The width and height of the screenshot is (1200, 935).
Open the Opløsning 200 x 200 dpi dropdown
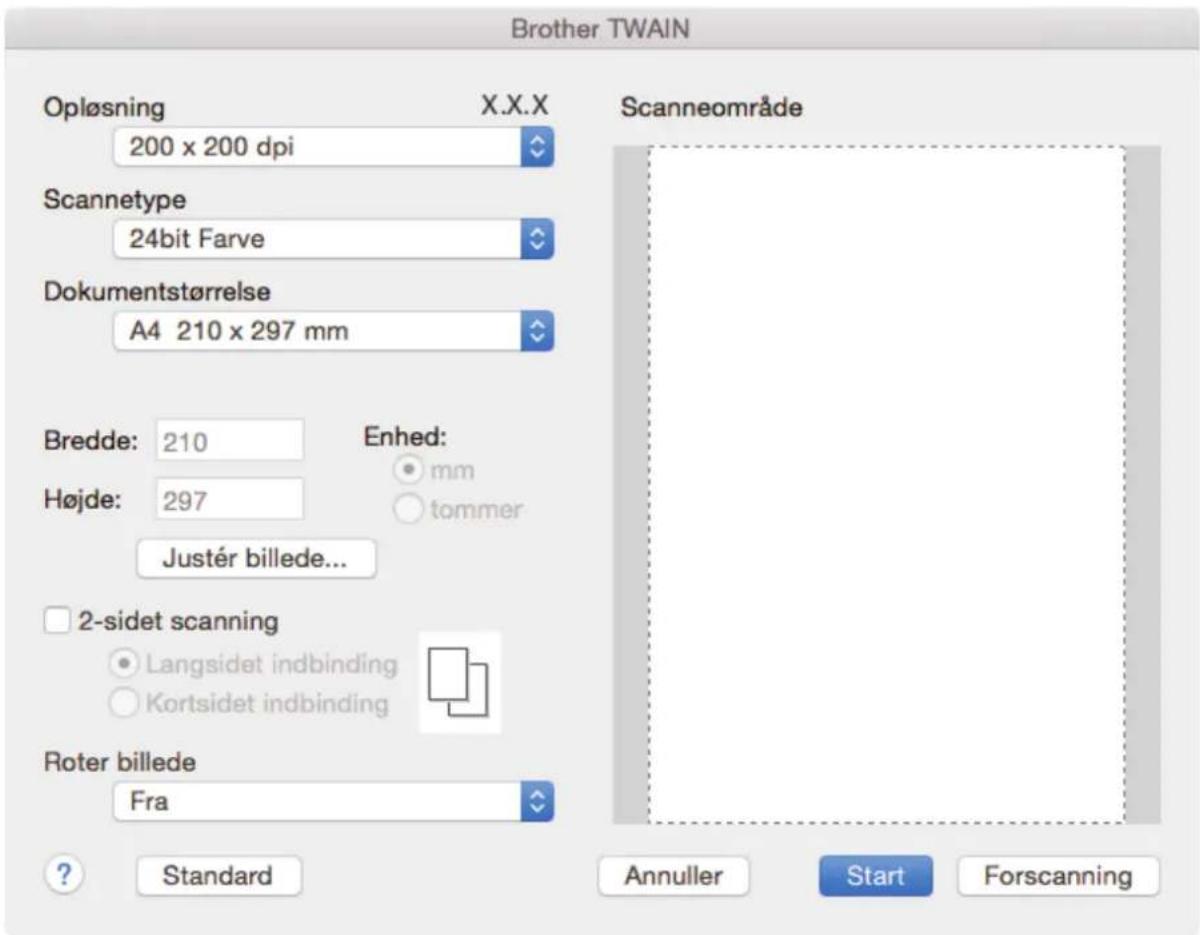[334, 147]
